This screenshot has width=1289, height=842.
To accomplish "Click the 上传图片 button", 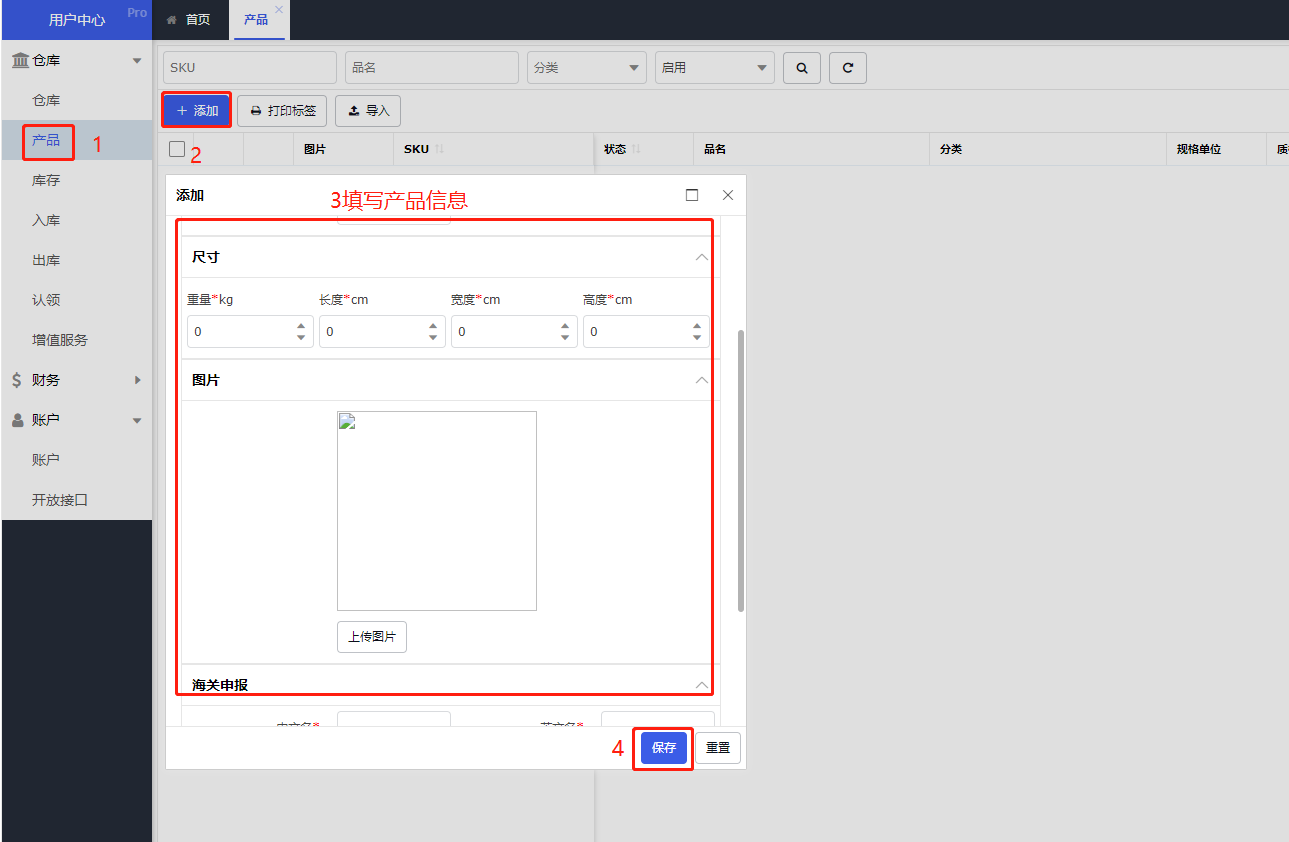I will [372, 637].
